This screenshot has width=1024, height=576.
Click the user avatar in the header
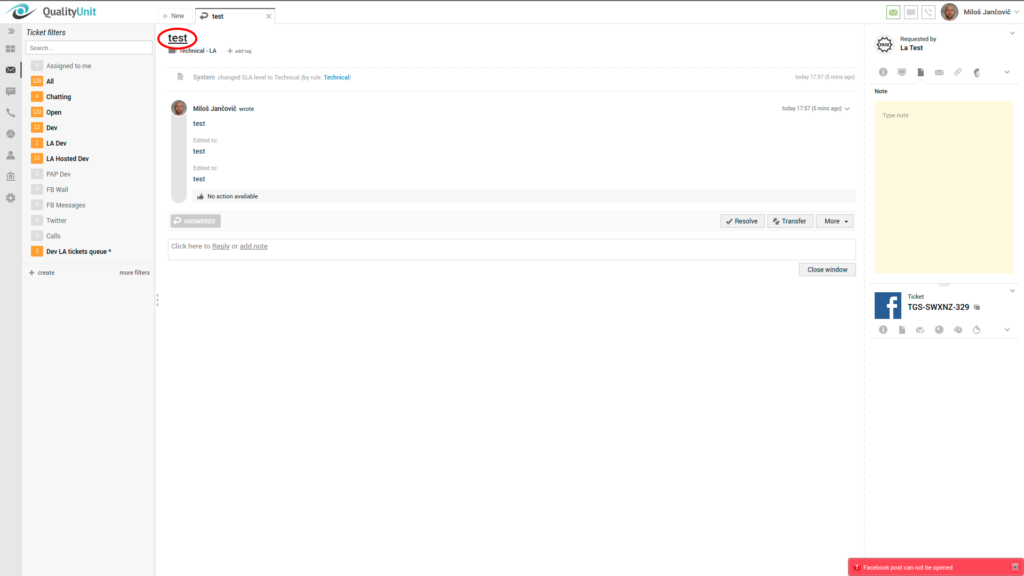click(x=950, y=12)
